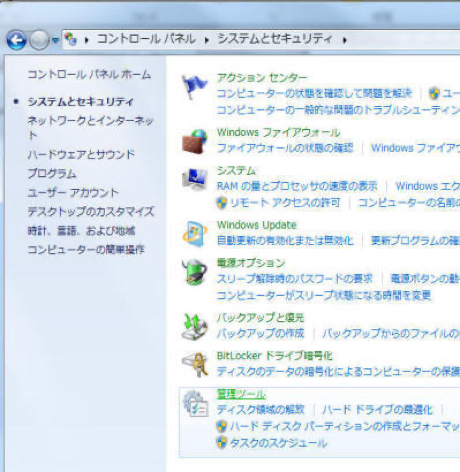This screenshot has height=472, width=460.
Task: Click the Windows Firewall brick wall icon
Action: coord(195,141)
